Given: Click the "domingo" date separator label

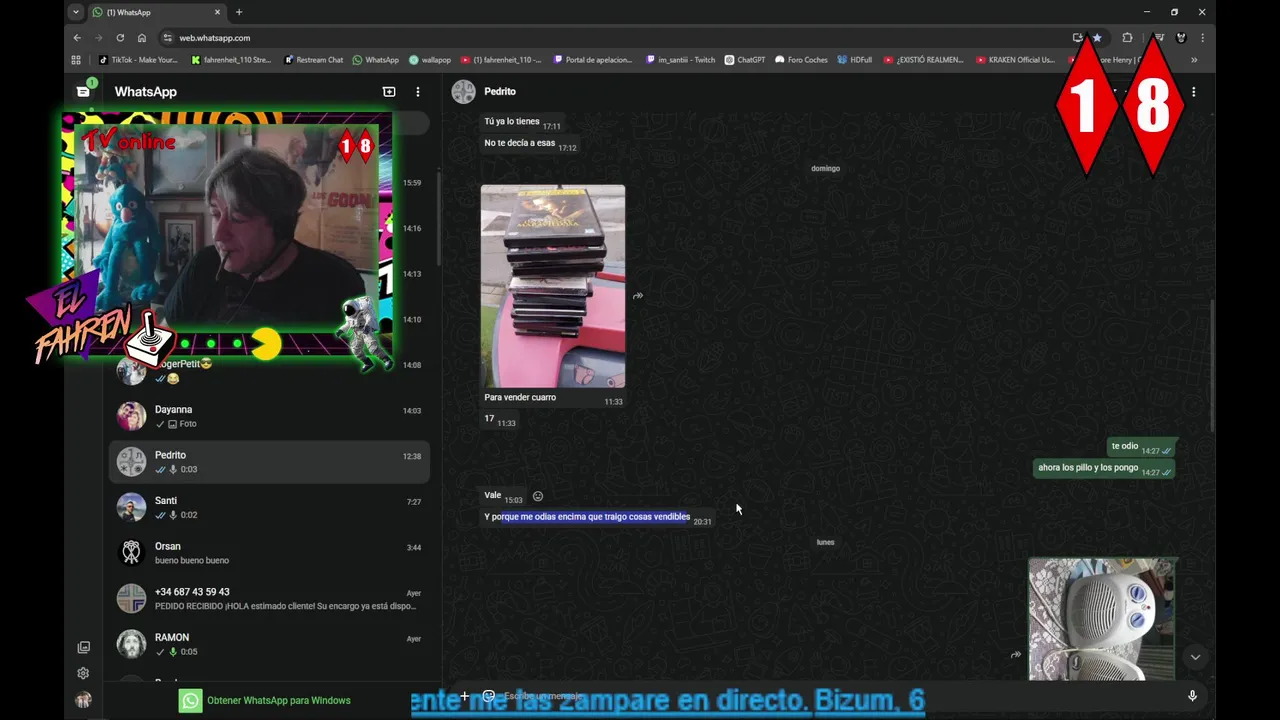Looking at the screenshot, I should [825, 168].
